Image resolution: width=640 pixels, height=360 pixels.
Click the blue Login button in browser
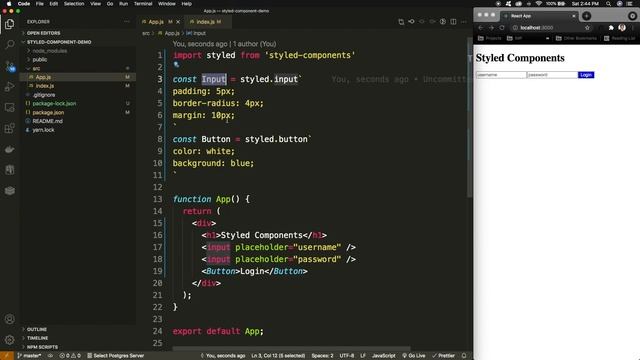[x=586, y=75]
